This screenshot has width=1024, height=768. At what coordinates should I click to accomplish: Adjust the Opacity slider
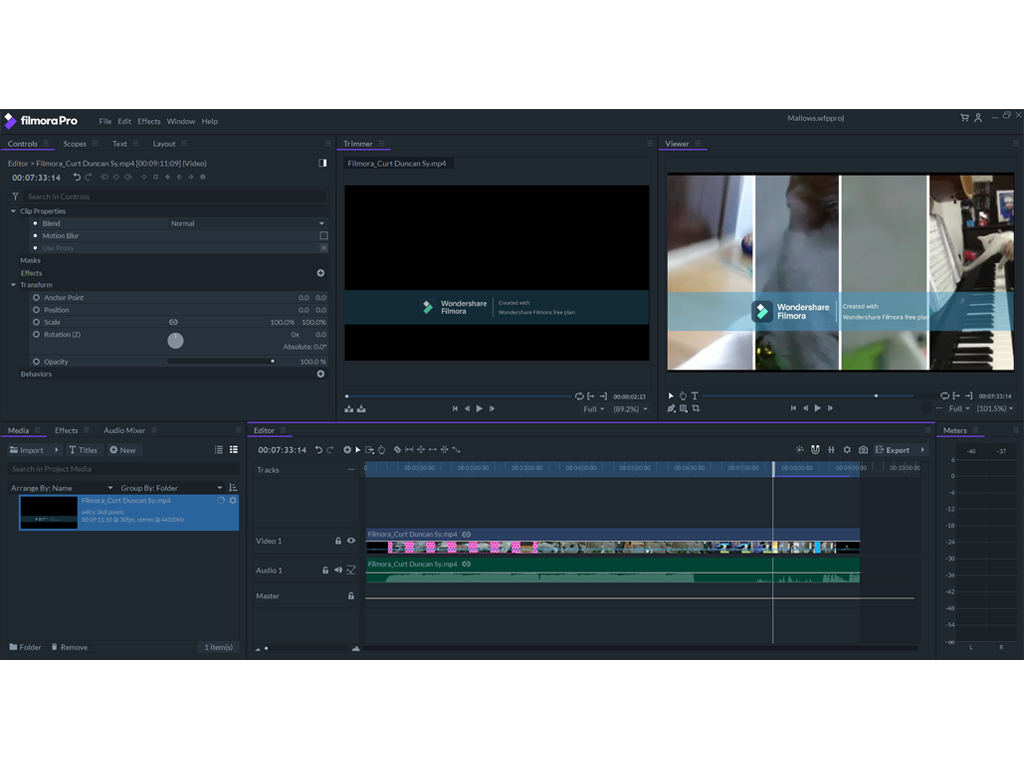coord(221,361)
